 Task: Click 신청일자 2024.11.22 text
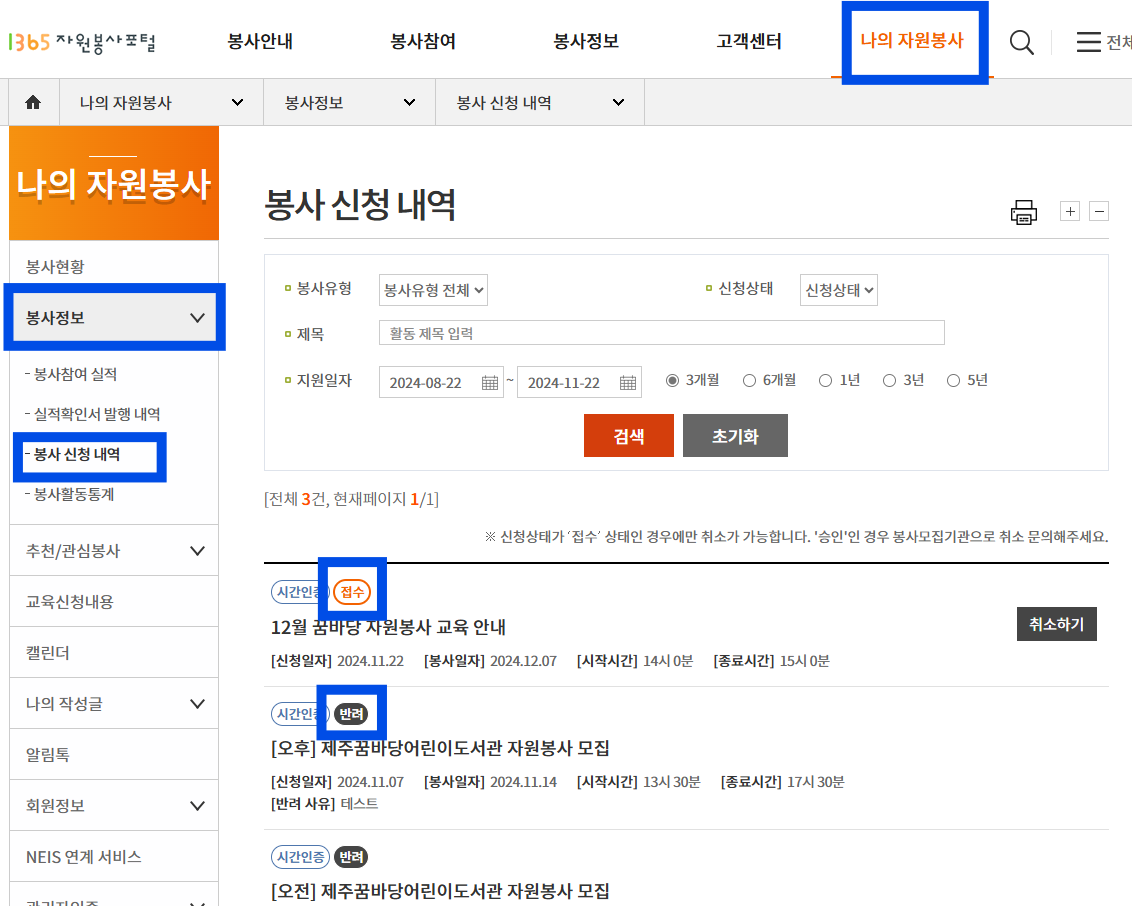point(337,661)
